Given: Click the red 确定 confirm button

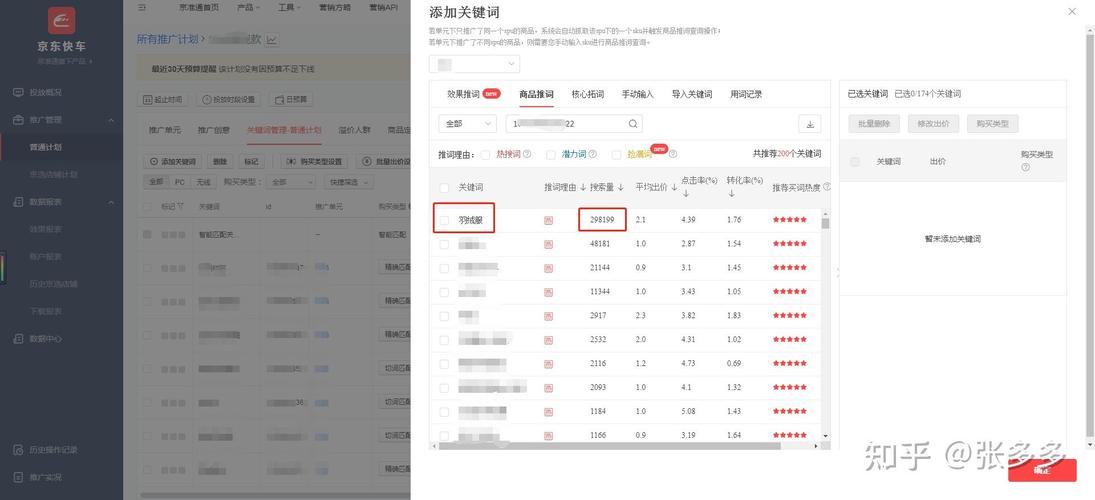Looking at the screenshot, I should [x=1042, y=470].
